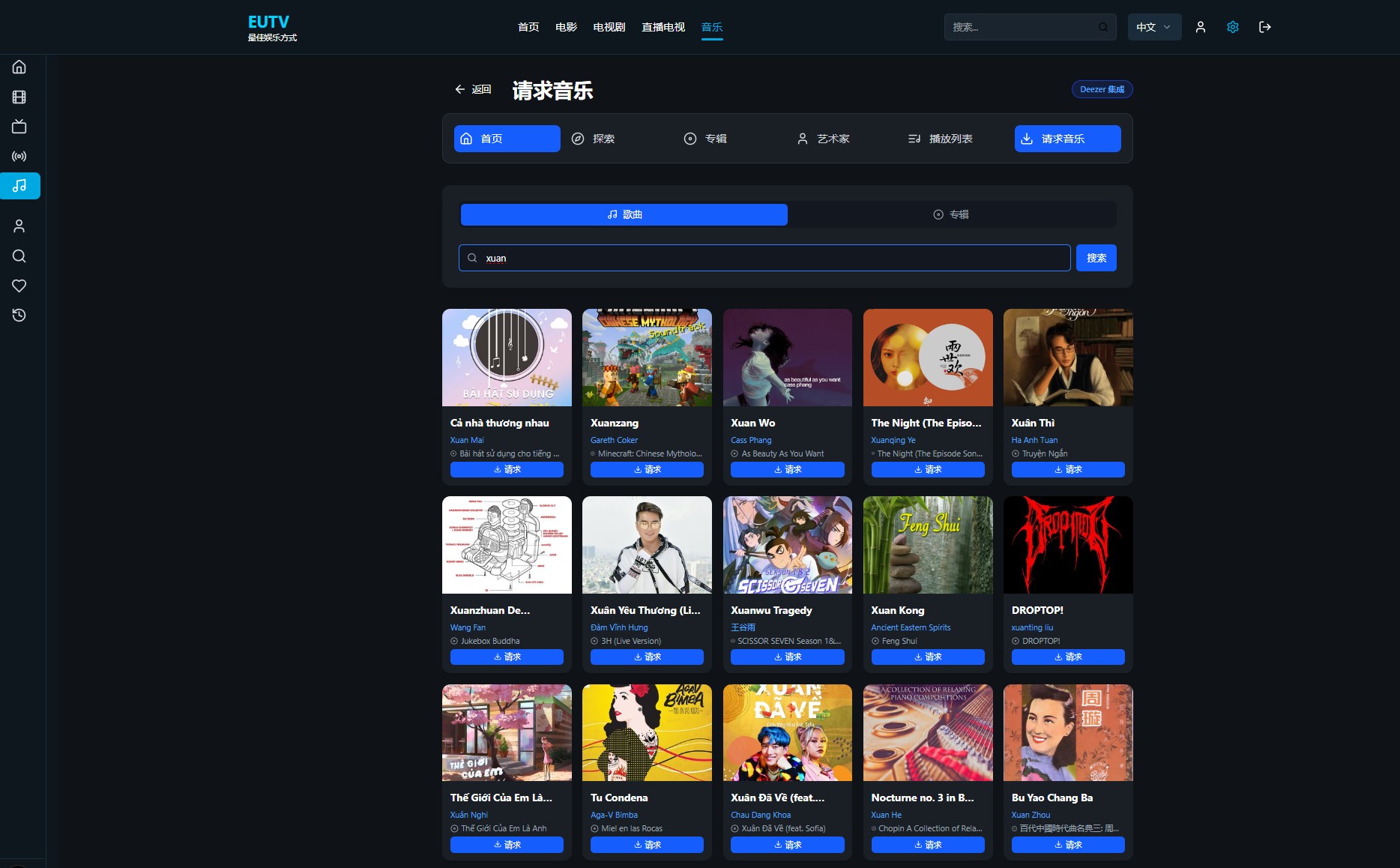The height and width of the screenshot is (868, 1400).
Task: Request the song Xuanzang
Action: pyautogui.click(x=647, y=469)
